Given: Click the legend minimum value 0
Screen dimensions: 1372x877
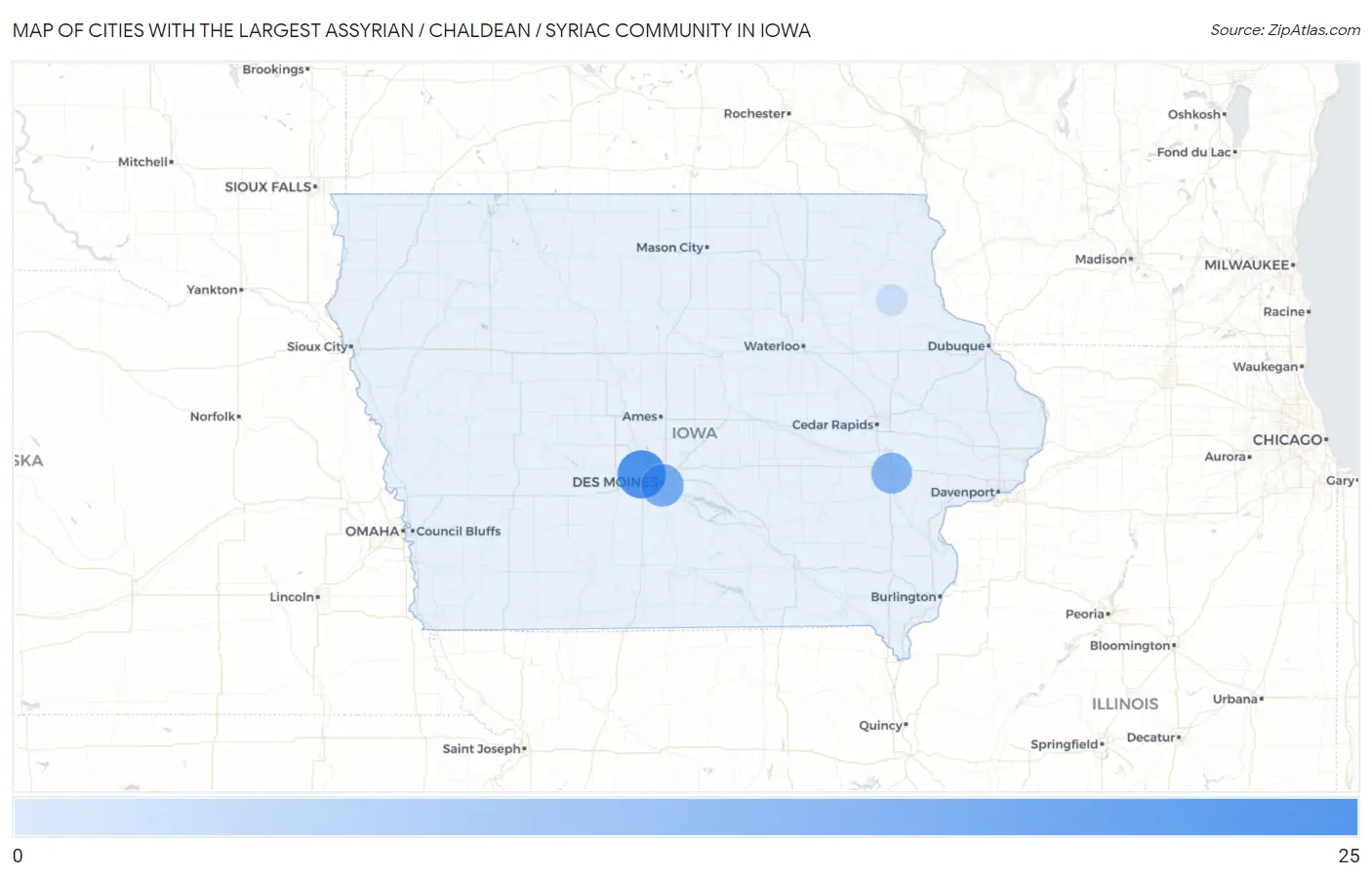Looking at the screenshot, I should [x=18, y=856].
